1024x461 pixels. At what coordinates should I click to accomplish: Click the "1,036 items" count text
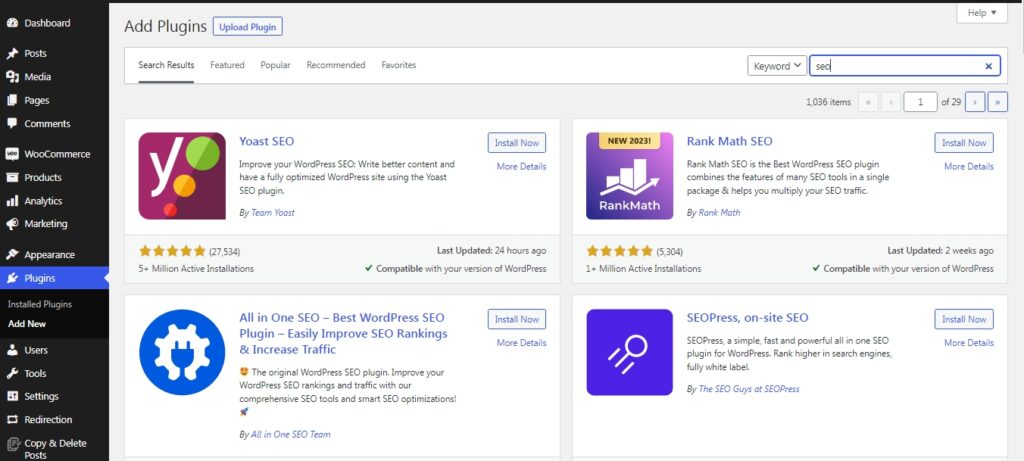click(x=828, y=102)
